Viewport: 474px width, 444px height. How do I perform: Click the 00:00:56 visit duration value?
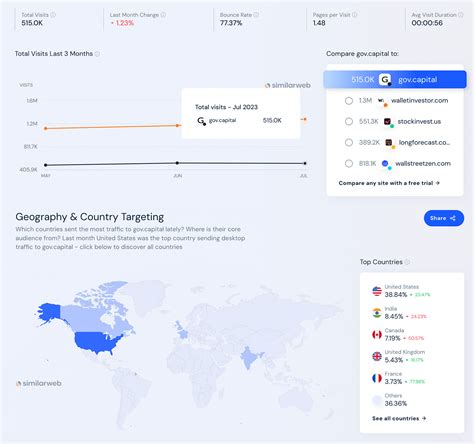[427, 23]
